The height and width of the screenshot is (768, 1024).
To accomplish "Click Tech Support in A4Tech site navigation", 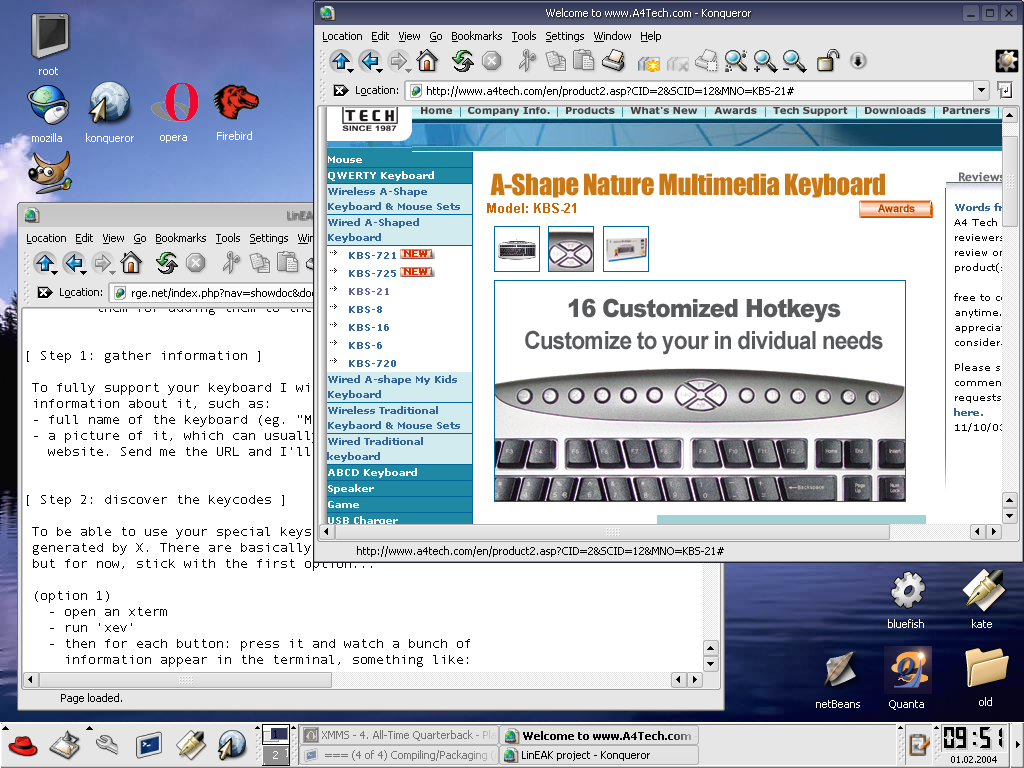I will click(x=810, y=110).
